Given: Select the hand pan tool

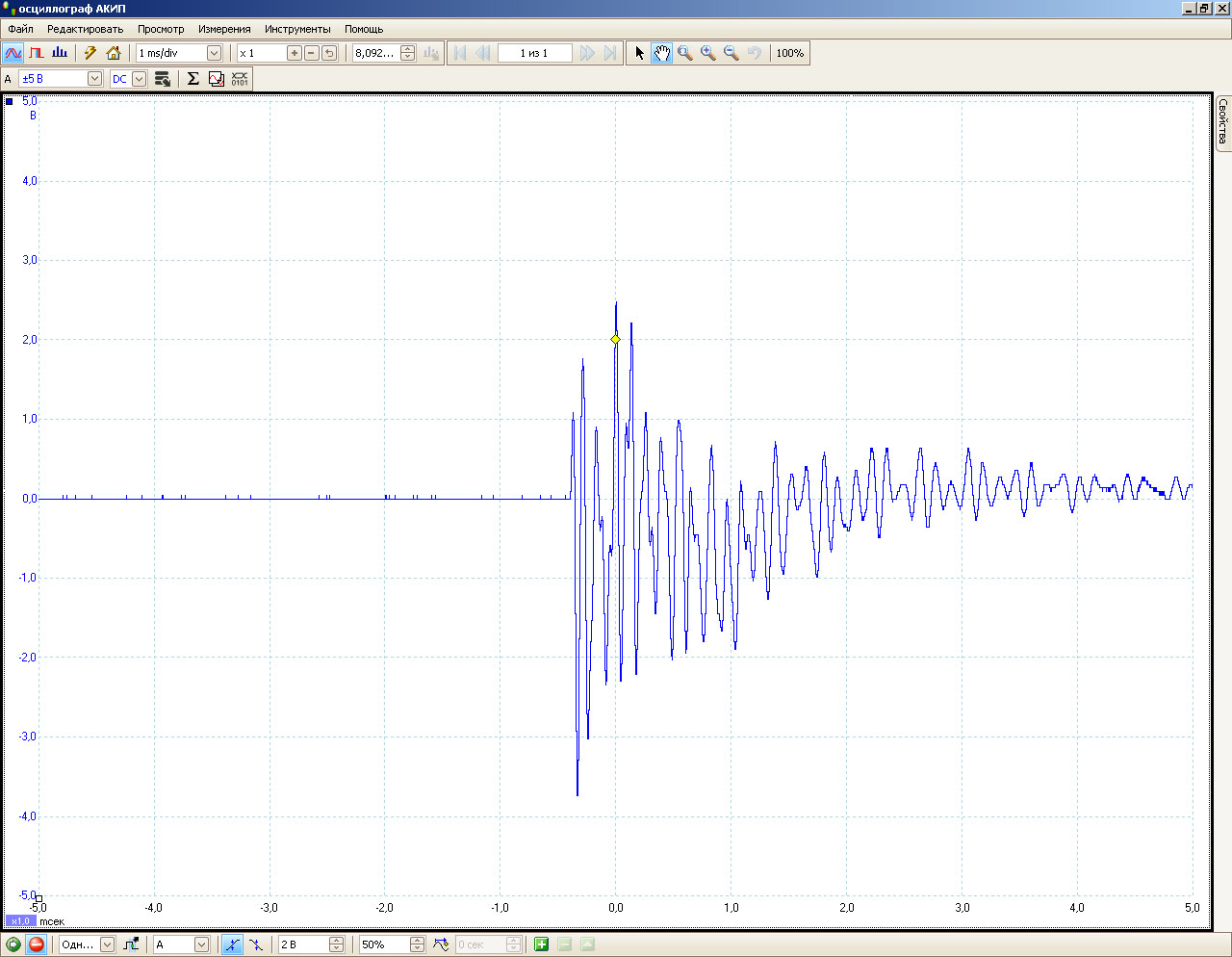Looking at the screenshot, I should click(x=661, y=53).
